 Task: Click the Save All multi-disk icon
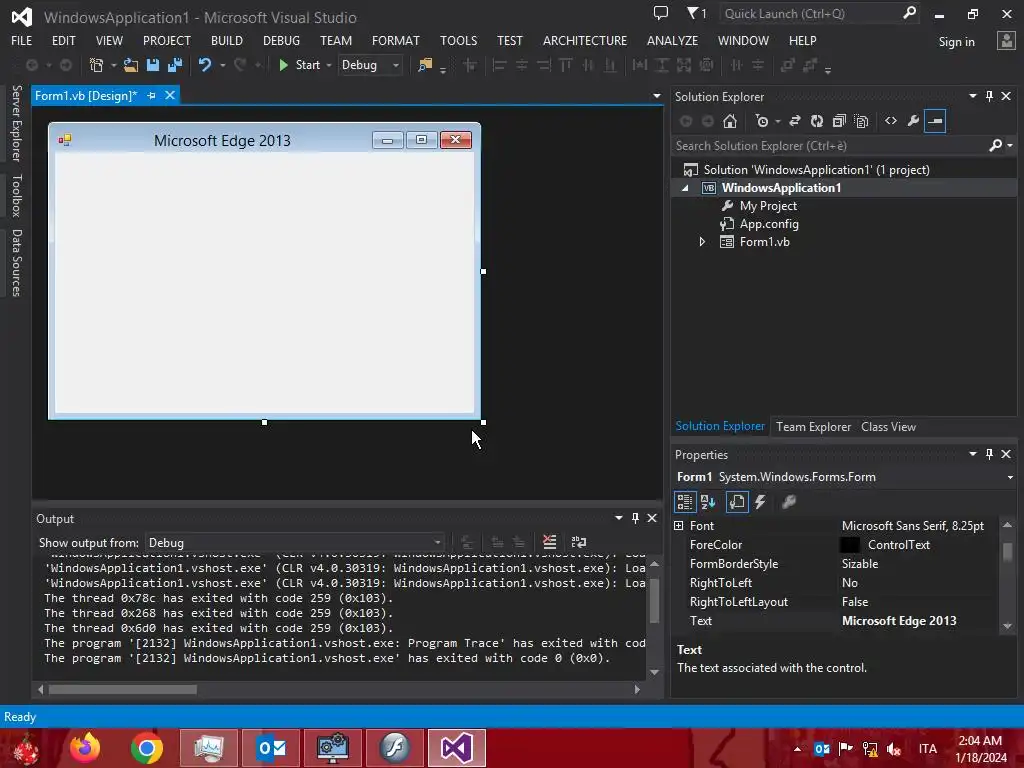(175, 65)
